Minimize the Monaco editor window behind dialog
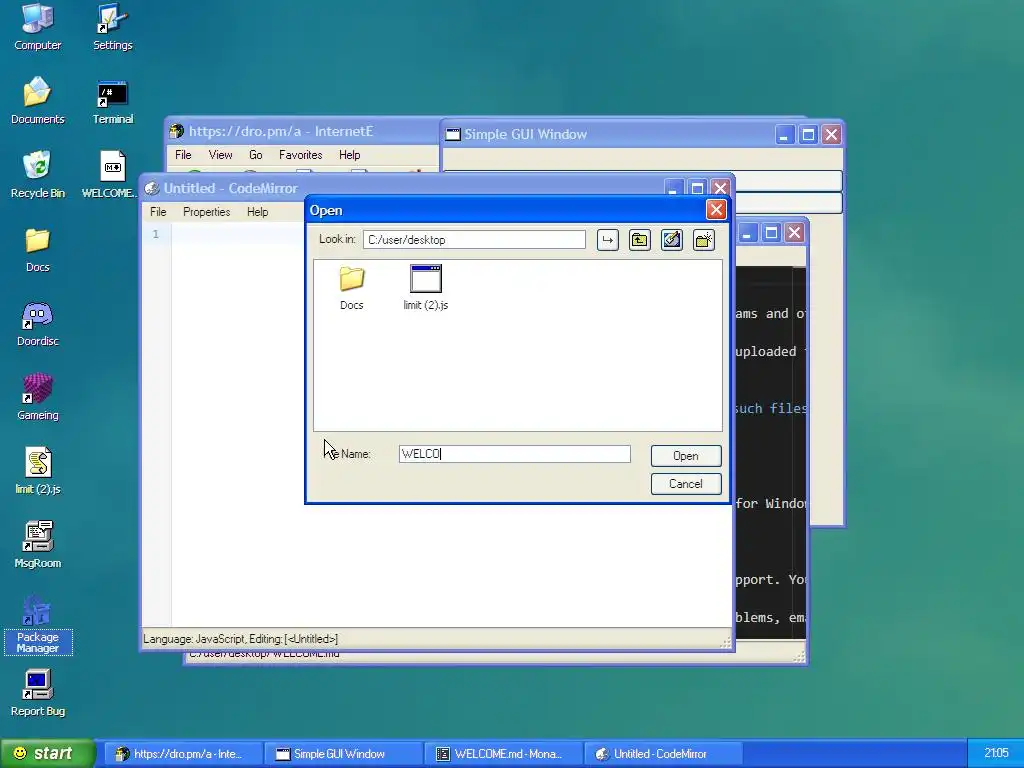 [748, 232]
